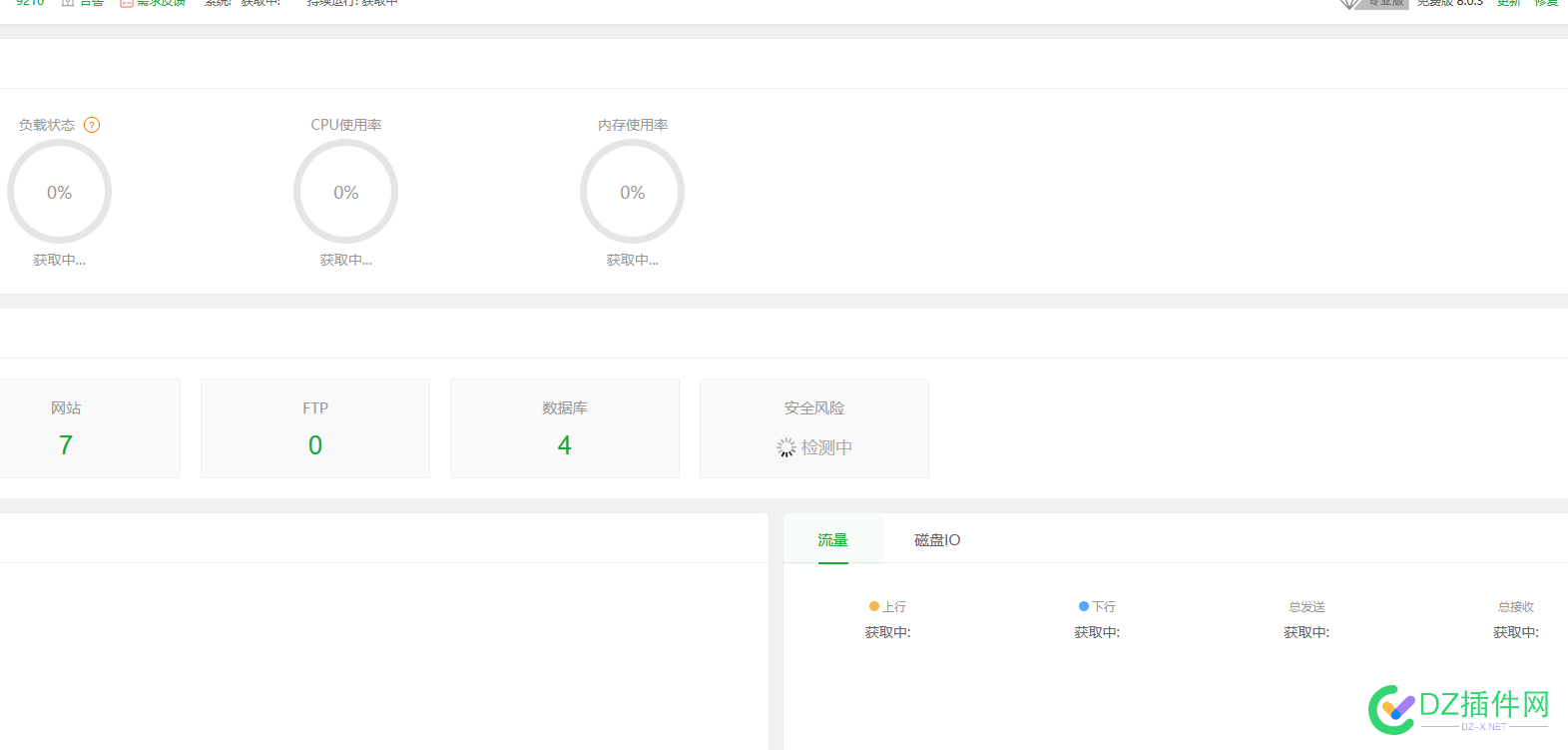The width and height of the screenshot is (1568, 750).
Task: Click the 总接收 label
Action: click(x=1516, y=606)
